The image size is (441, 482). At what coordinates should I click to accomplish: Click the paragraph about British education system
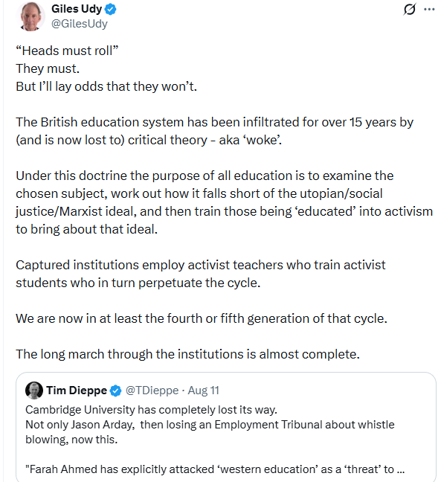point(214,131)
